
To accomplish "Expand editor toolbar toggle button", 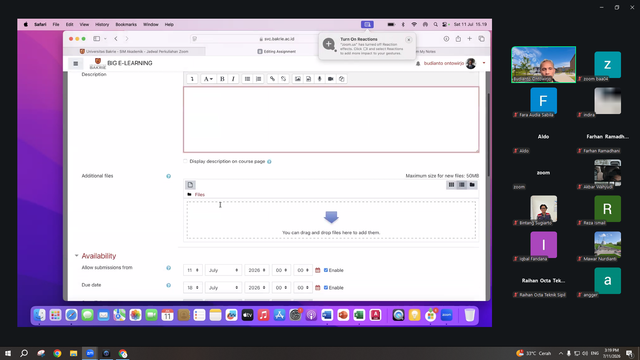I will coord(192,79).
